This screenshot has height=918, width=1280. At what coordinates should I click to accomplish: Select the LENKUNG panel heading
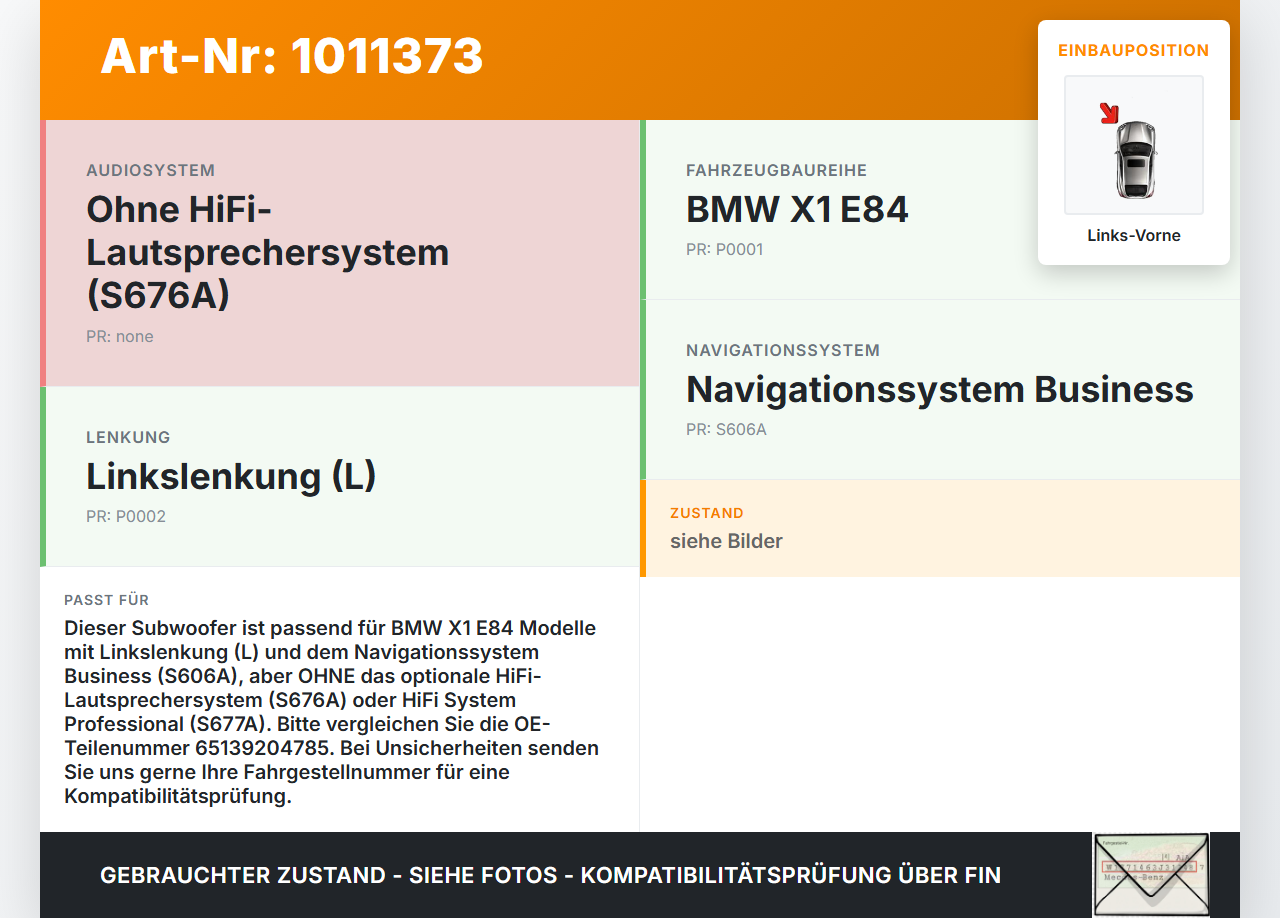[127, 438]
